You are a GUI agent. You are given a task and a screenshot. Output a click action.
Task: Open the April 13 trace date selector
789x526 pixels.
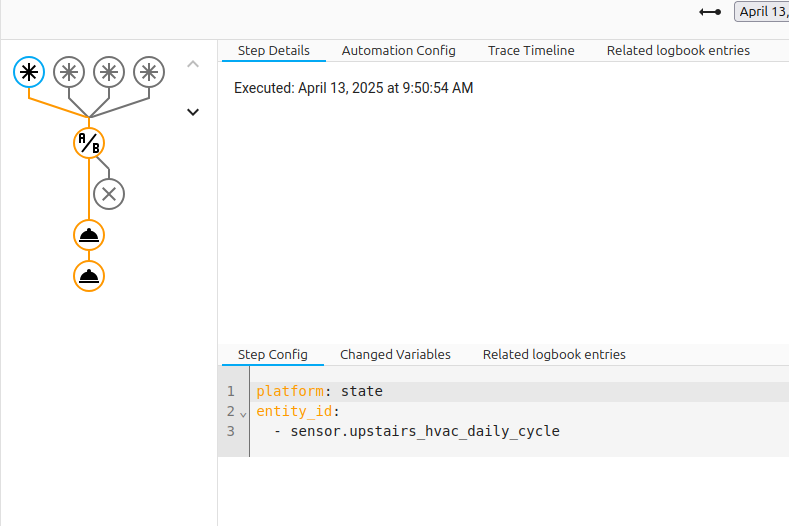coord(762,12)
